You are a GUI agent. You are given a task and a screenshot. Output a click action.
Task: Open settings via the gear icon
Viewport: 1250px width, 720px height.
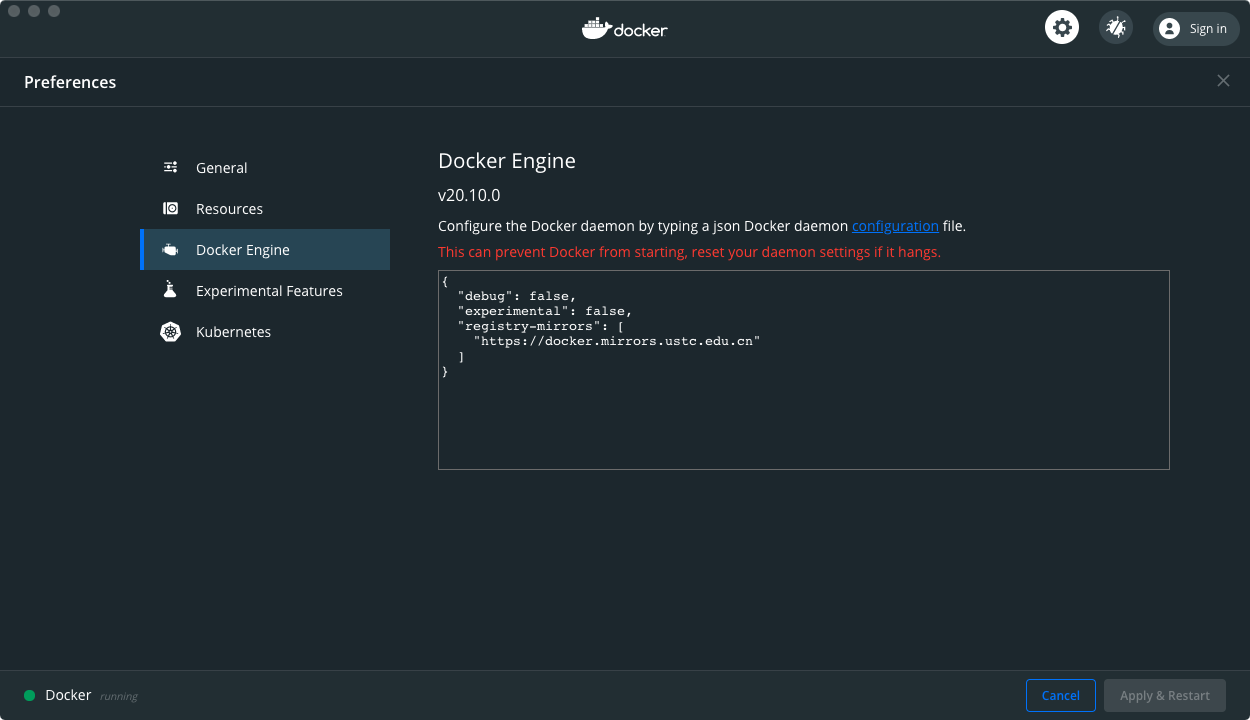pyautogui.click(x=1062, y=27)
